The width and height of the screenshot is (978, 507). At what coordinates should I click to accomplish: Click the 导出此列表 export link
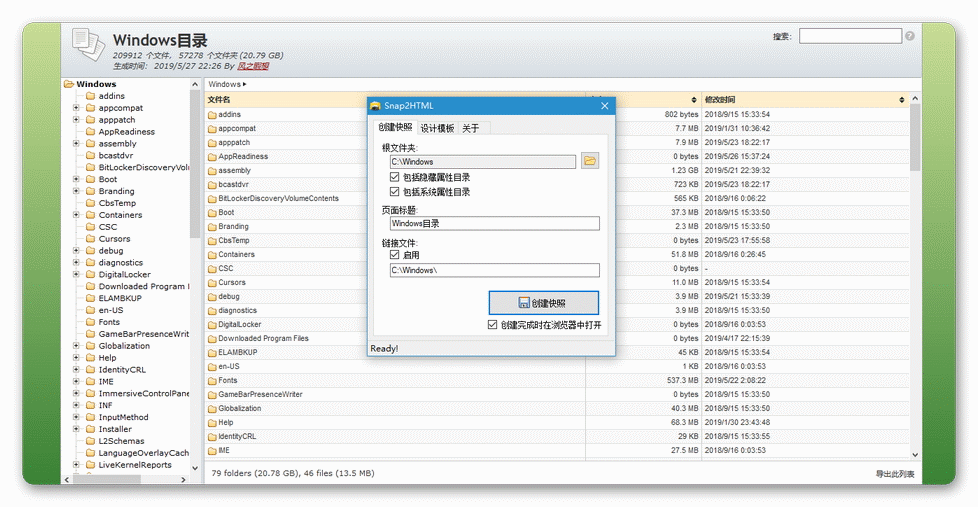coord(894,474)
